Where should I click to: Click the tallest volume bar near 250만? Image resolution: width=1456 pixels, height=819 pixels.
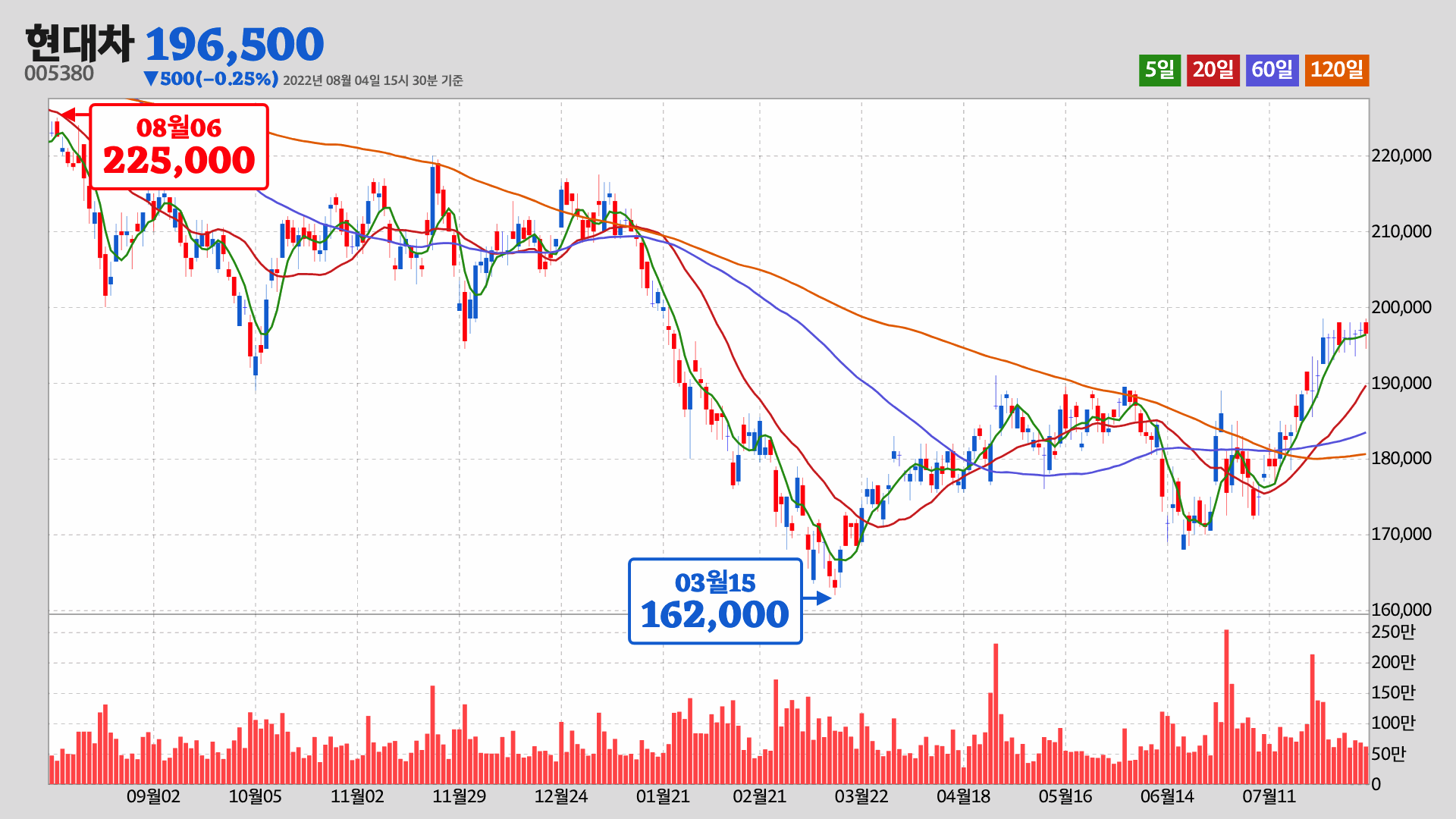coord(1226,706)
